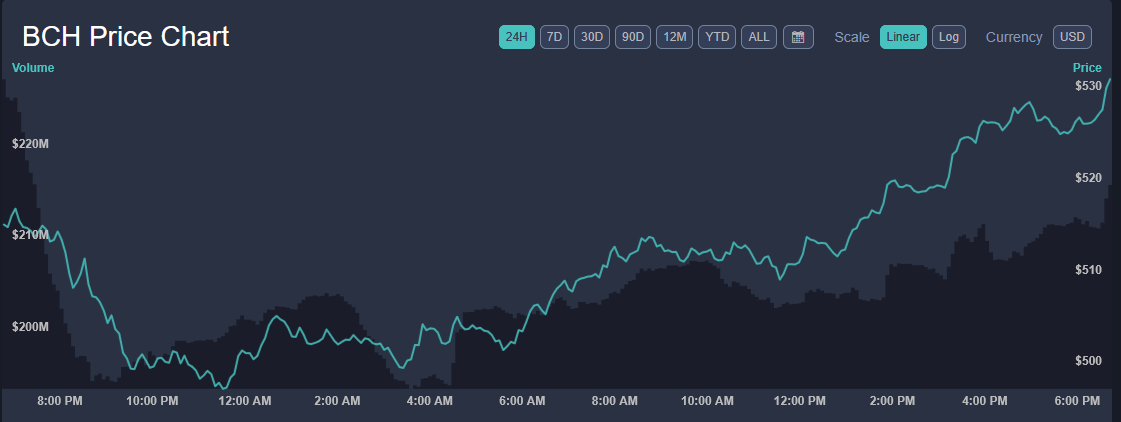
Task: Click the BCH Price Chart title
Action: click(x=126, y=36)
